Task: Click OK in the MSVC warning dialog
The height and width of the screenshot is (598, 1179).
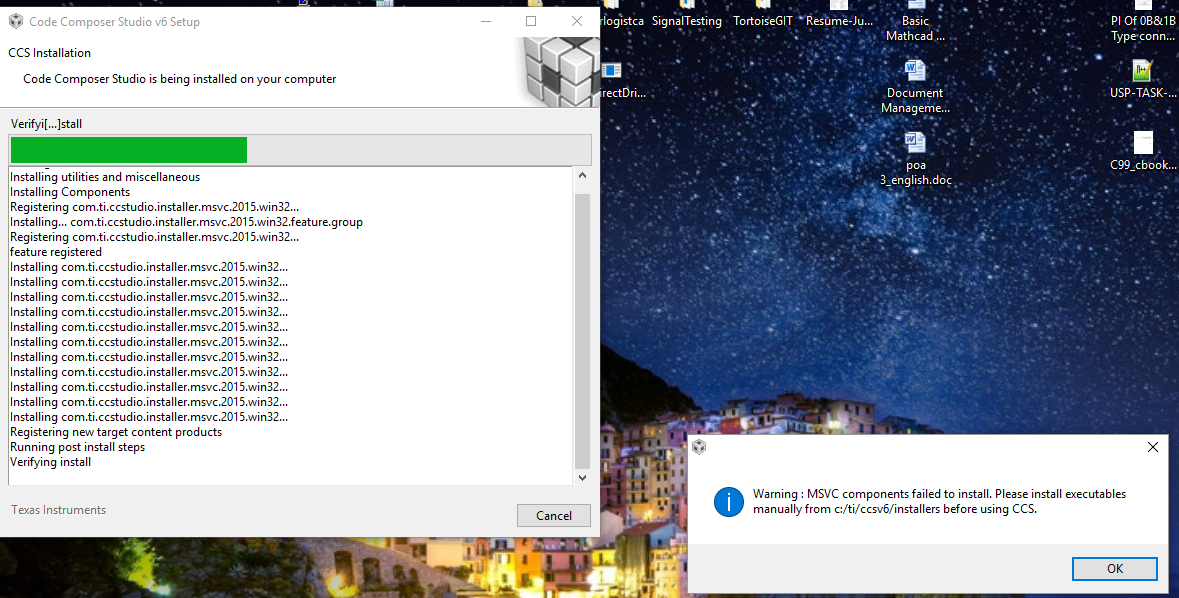Action: 1114,569
